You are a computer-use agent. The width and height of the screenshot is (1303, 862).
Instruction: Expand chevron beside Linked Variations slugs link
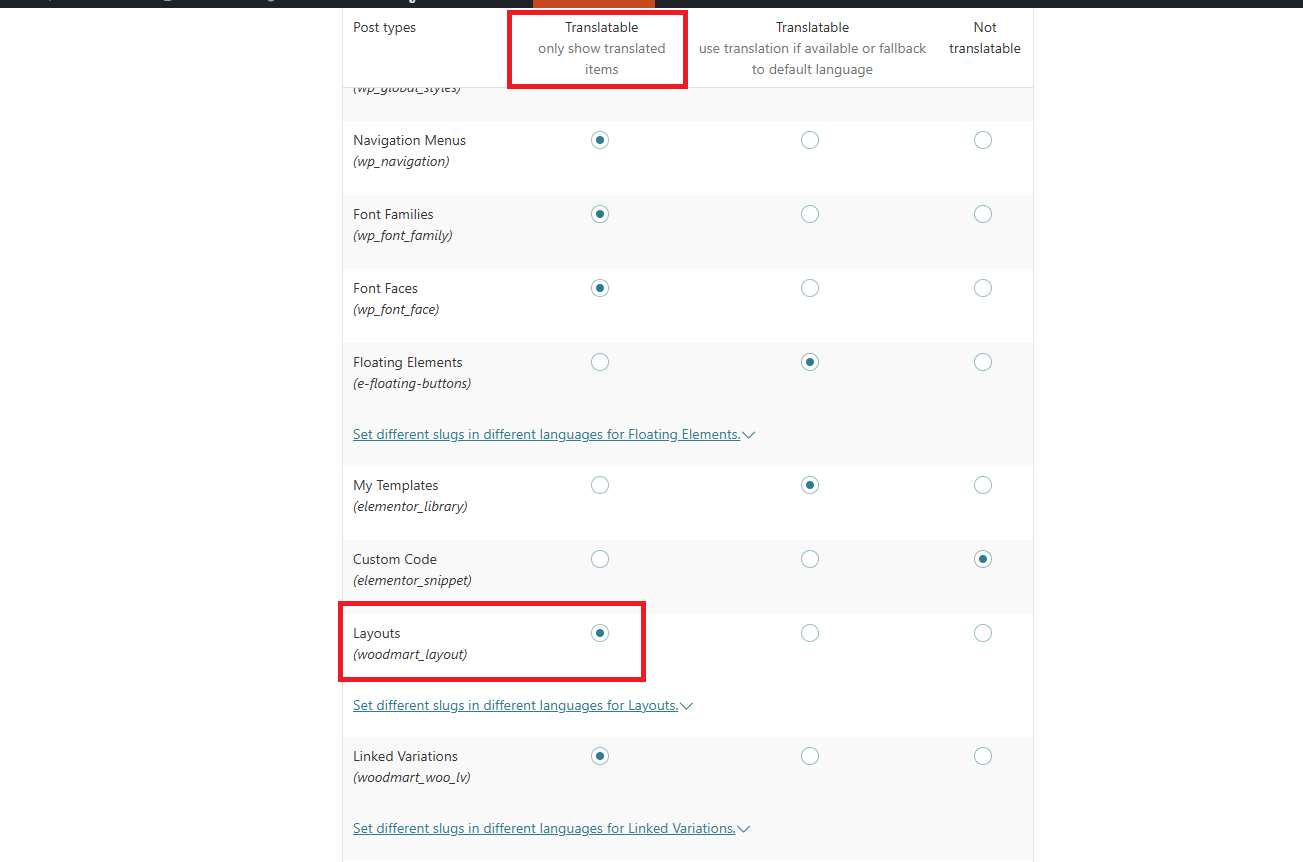(744, 829)
